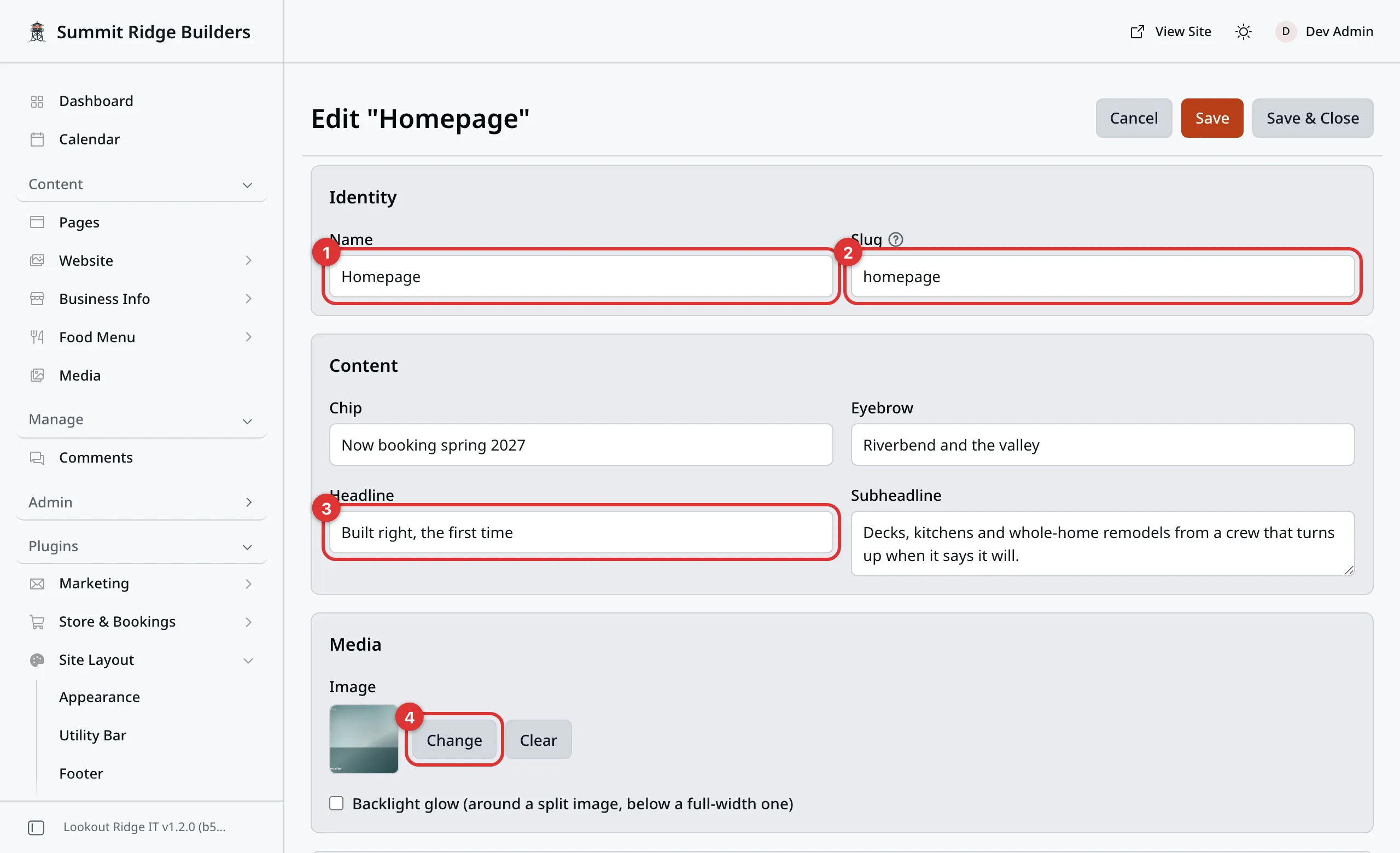The height and width of the screenshot is (853, 1400).
Task: Click the Summit Ridge Builders tower logo
Action: (x=37, y=32)
